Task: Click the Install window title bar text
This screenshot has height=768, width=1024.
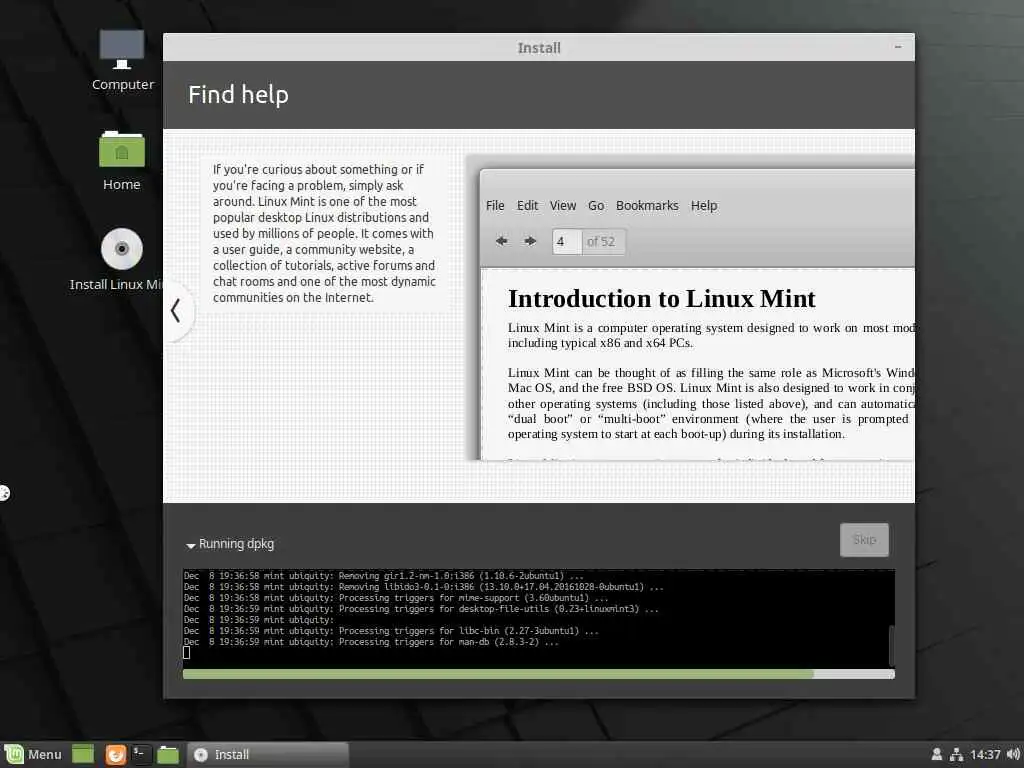Action: [539, 48]
